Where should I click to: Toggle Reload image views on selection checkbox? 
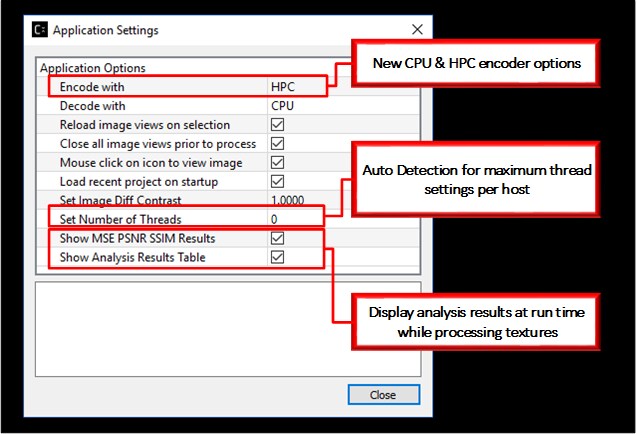point(278,125)
